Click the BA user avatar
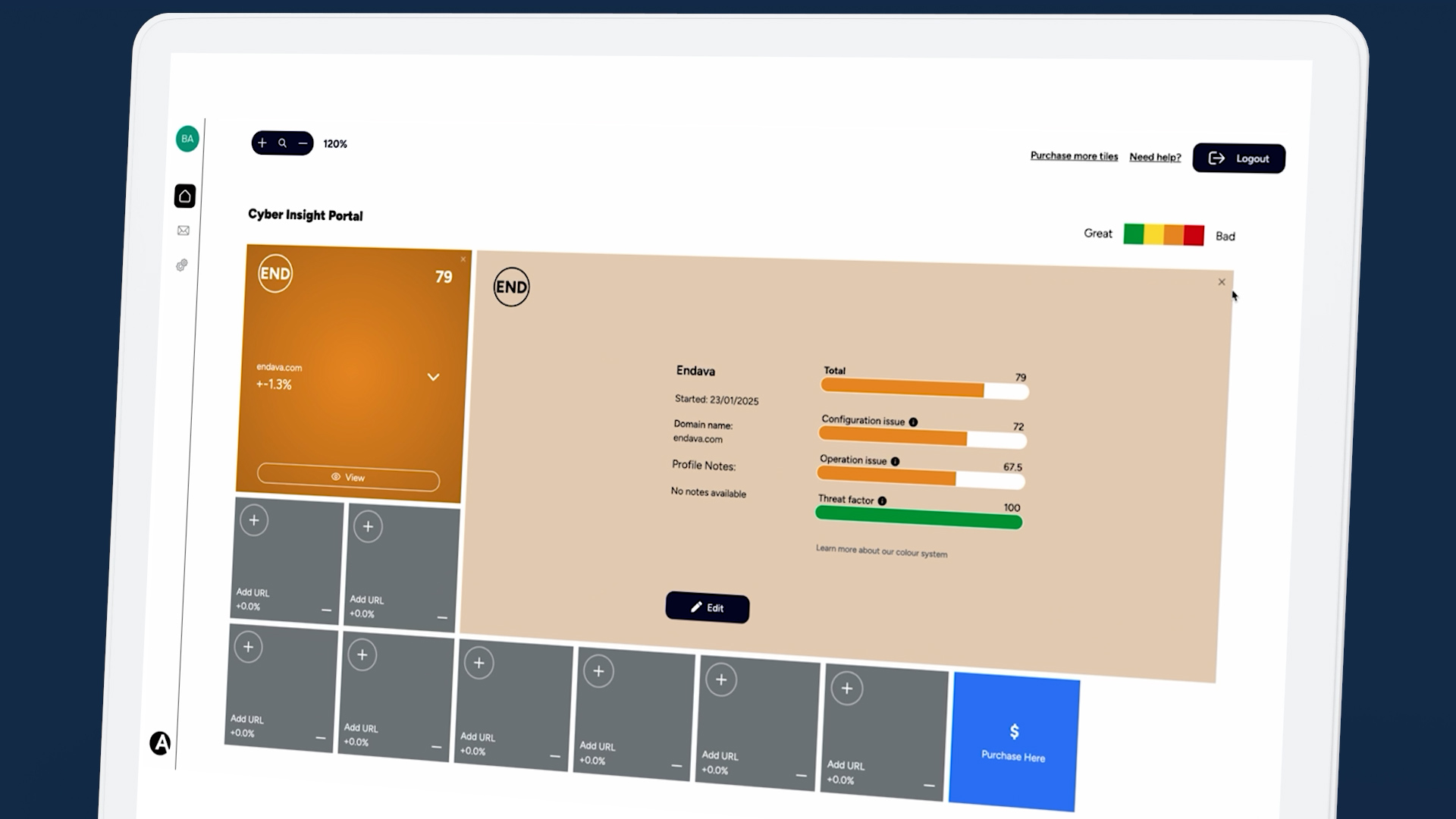The height and width of the screenshot is (819, 1456). click(187, 139)
